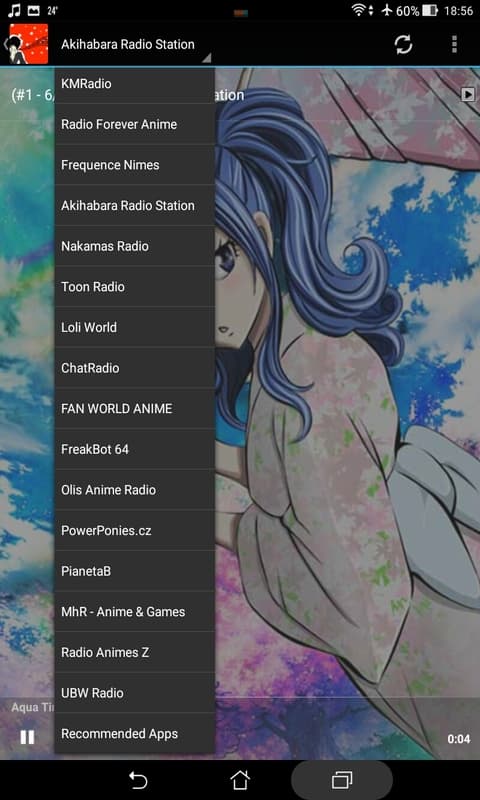Select Toon Radio station

(x=135, y=287)
